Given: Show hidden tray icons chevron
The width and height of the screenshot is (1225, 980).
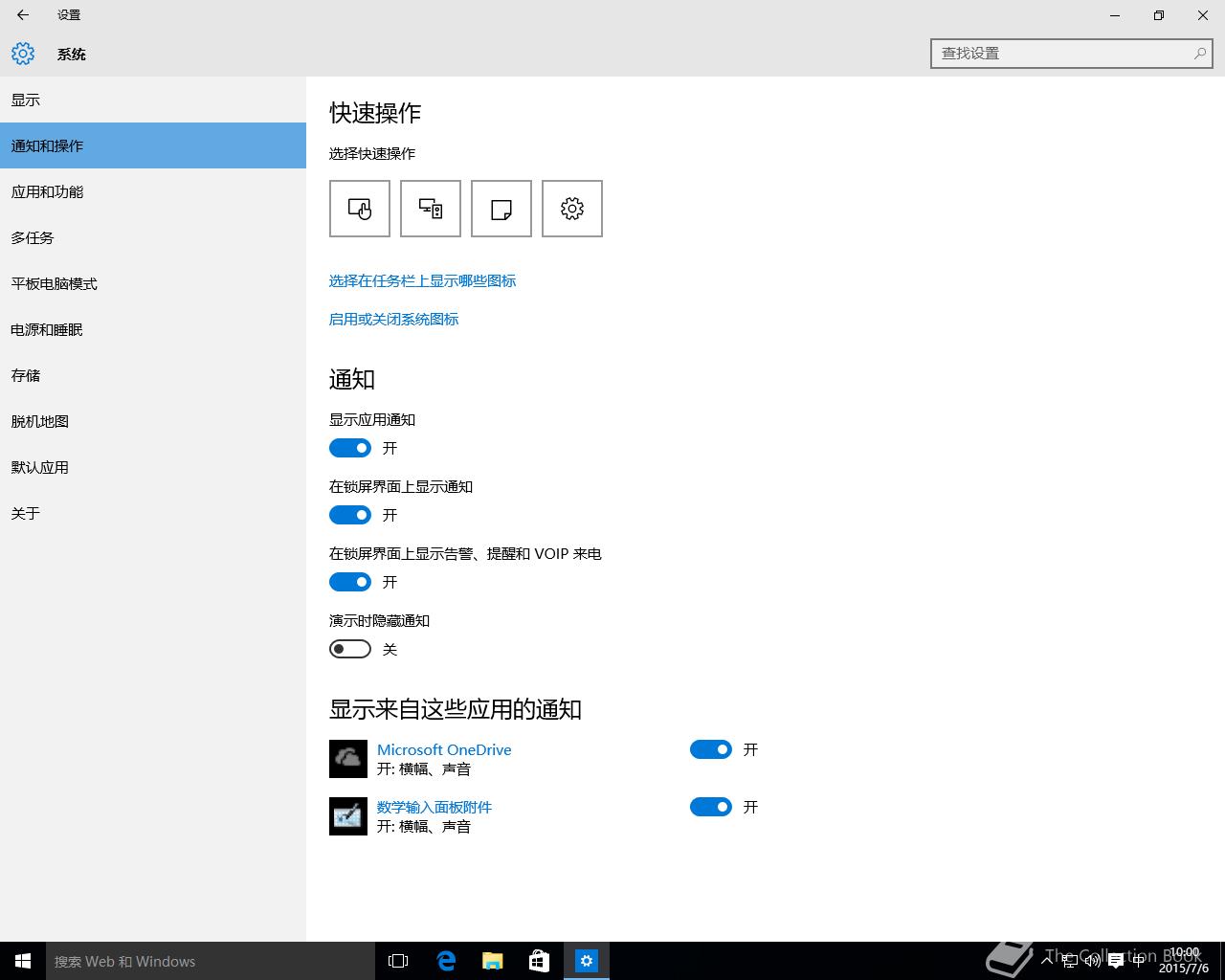Looking at the screenshot, I should pos(1048,961).
